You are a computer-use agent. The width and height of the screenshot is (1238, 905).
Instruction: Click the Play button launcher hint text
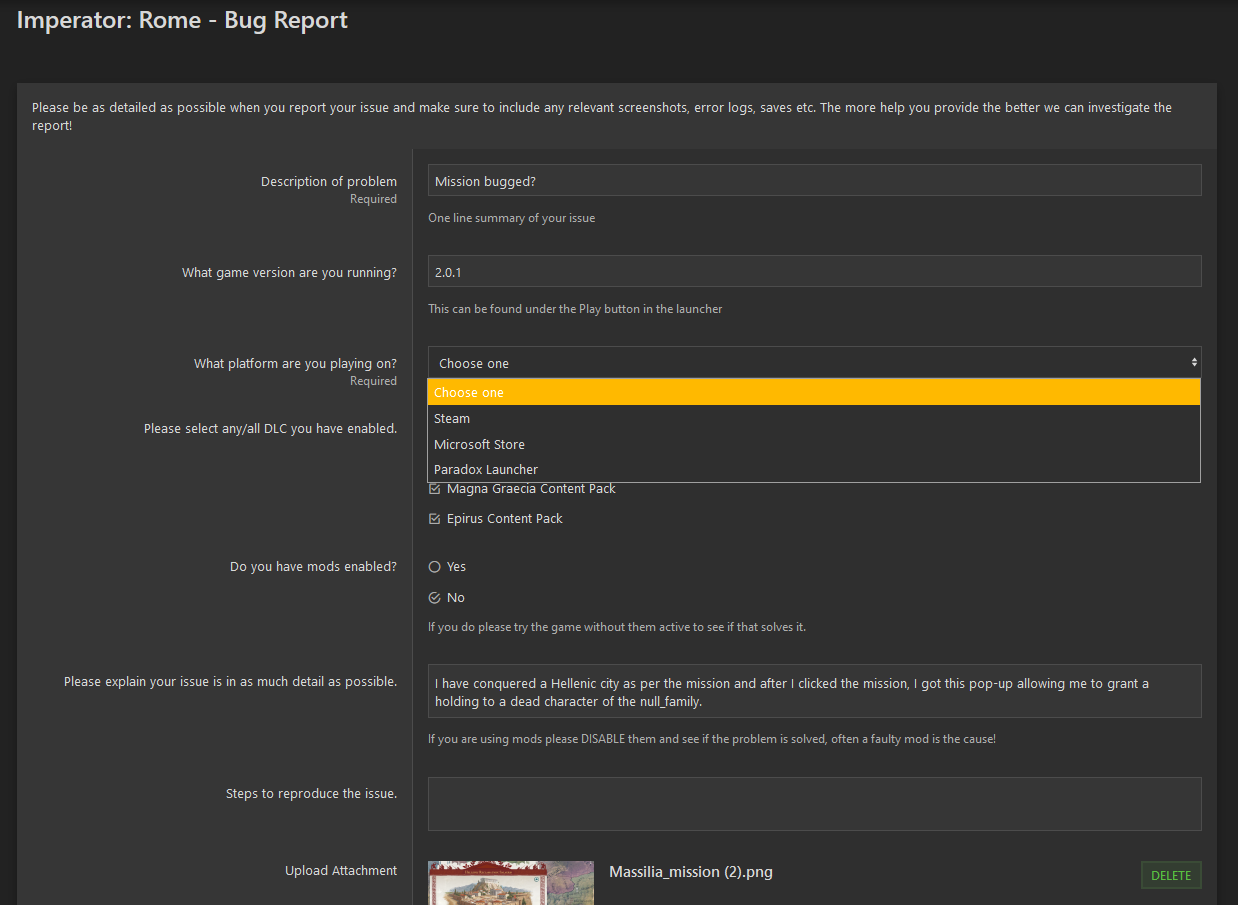575,309
